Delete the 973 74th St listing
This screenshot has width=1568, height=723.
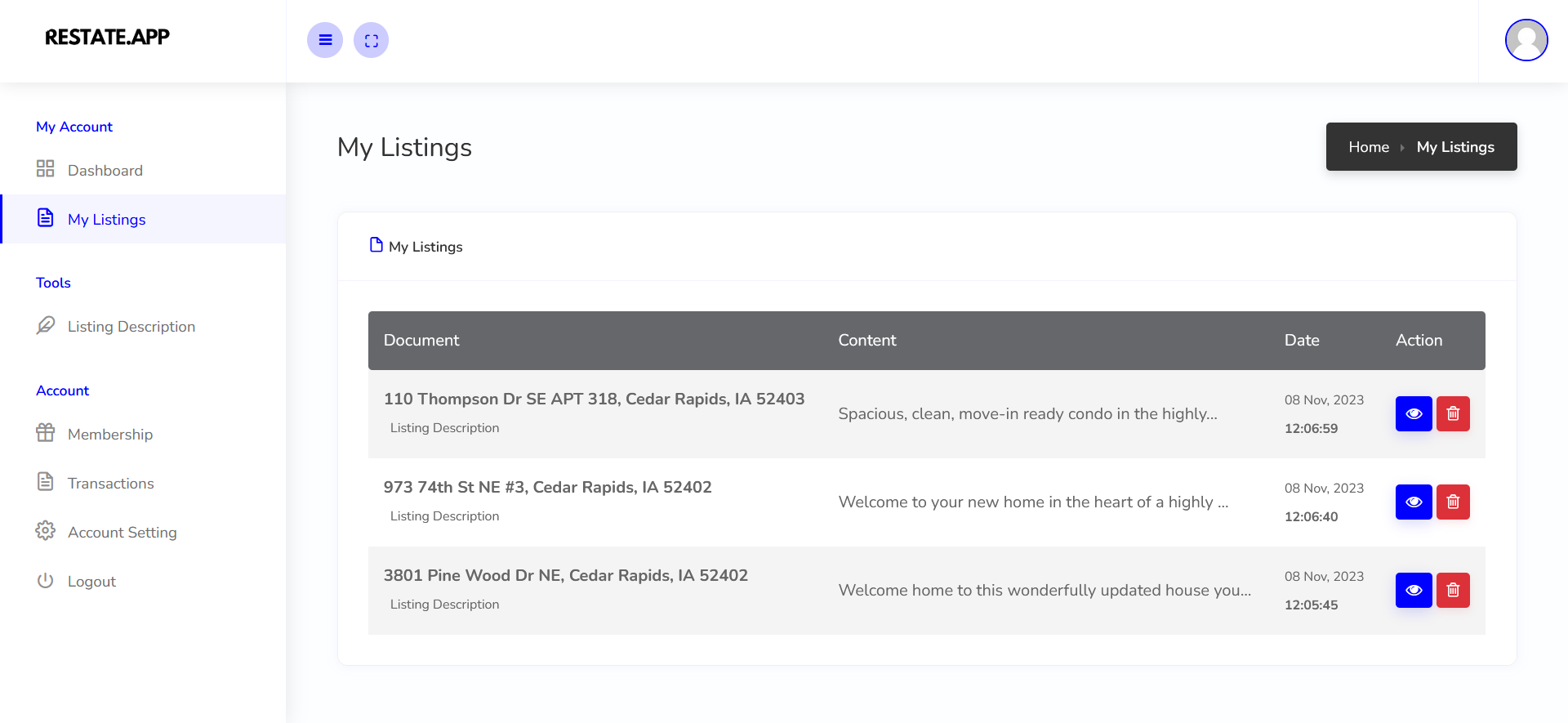(x=1453, y=502)
